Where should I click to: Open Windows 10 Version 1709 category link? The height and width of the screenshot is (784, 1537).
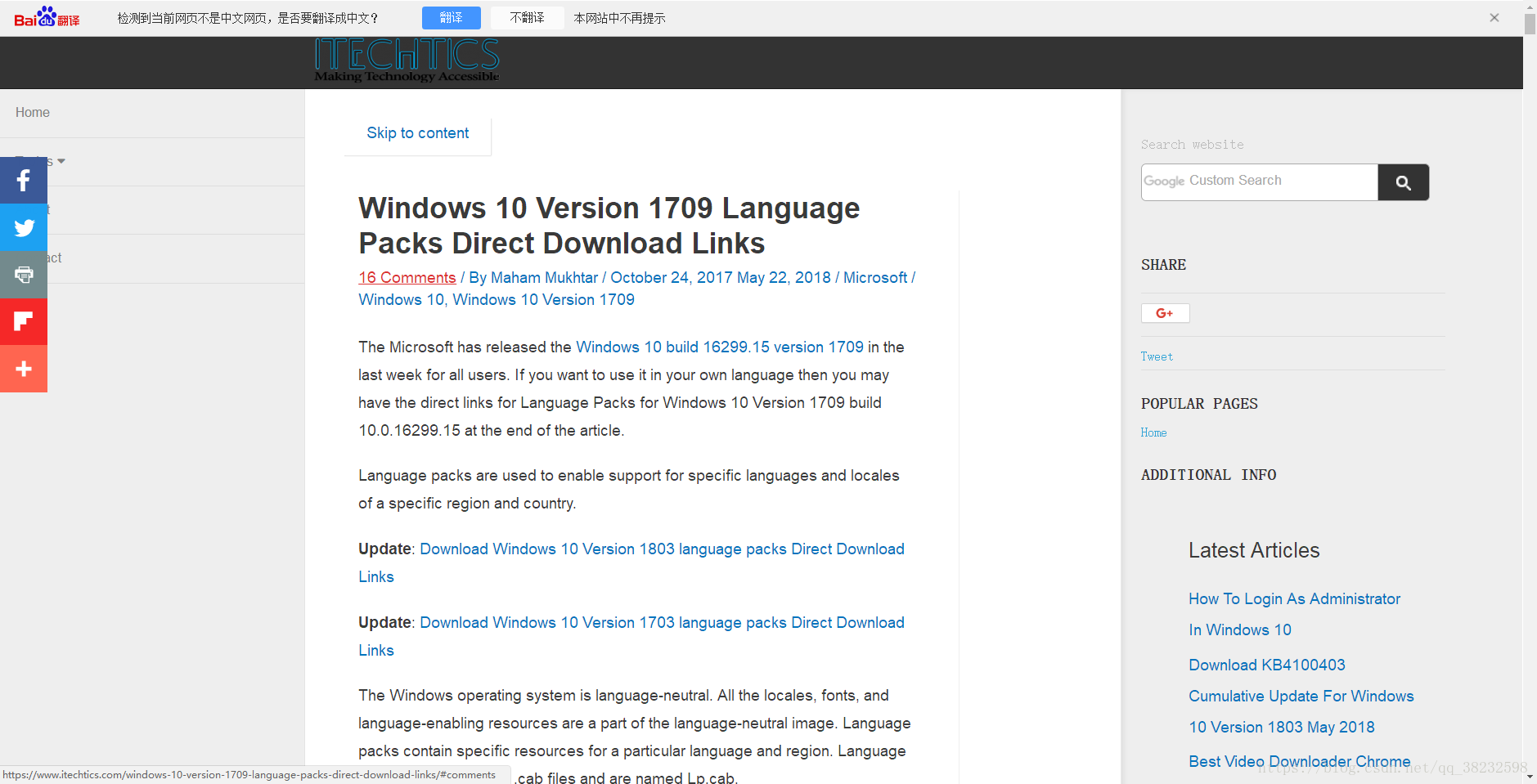(x=543, y=300)
